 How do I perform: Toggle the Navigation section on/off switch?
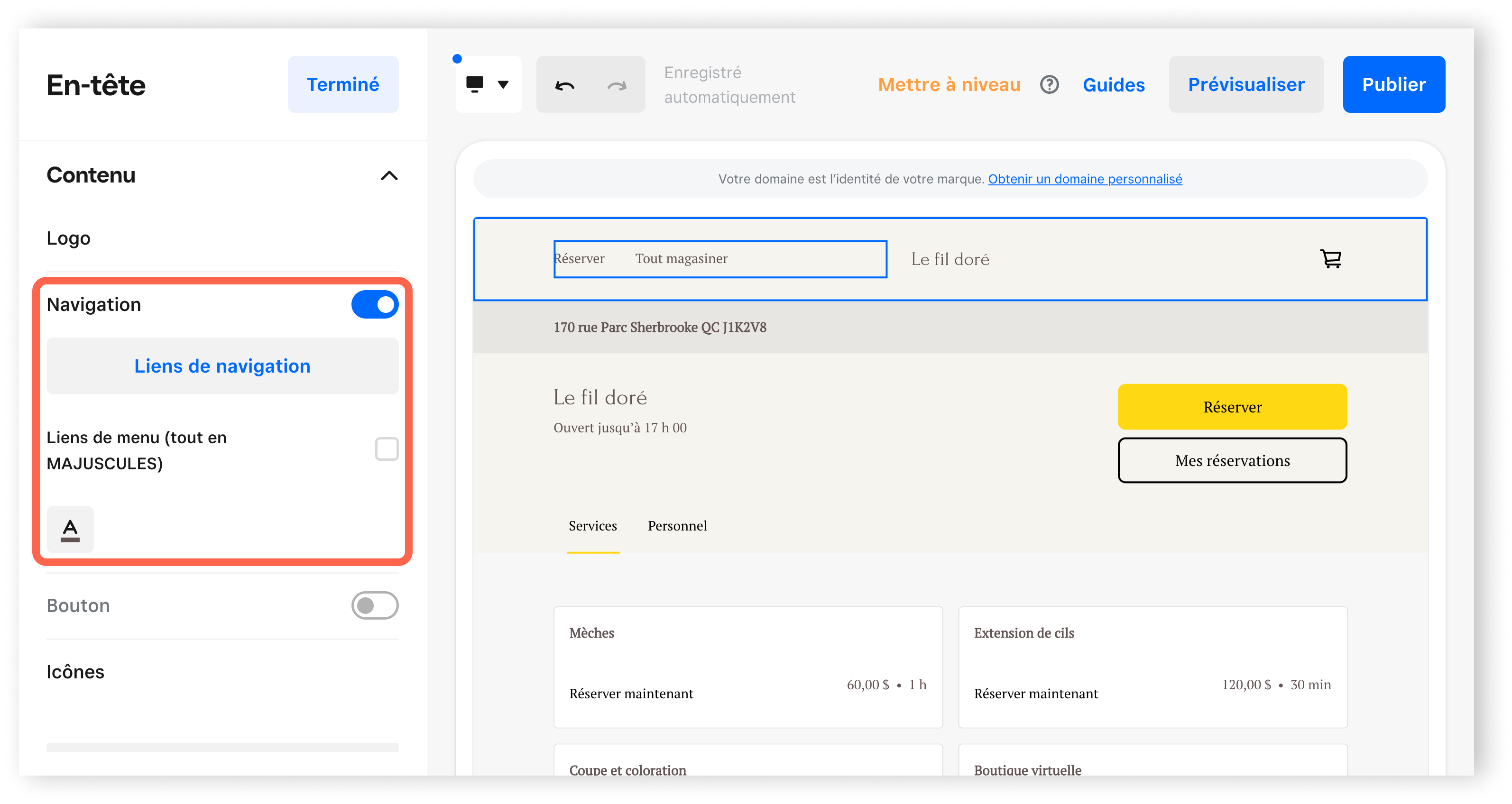pyautogui.click(x=374, y=305)
